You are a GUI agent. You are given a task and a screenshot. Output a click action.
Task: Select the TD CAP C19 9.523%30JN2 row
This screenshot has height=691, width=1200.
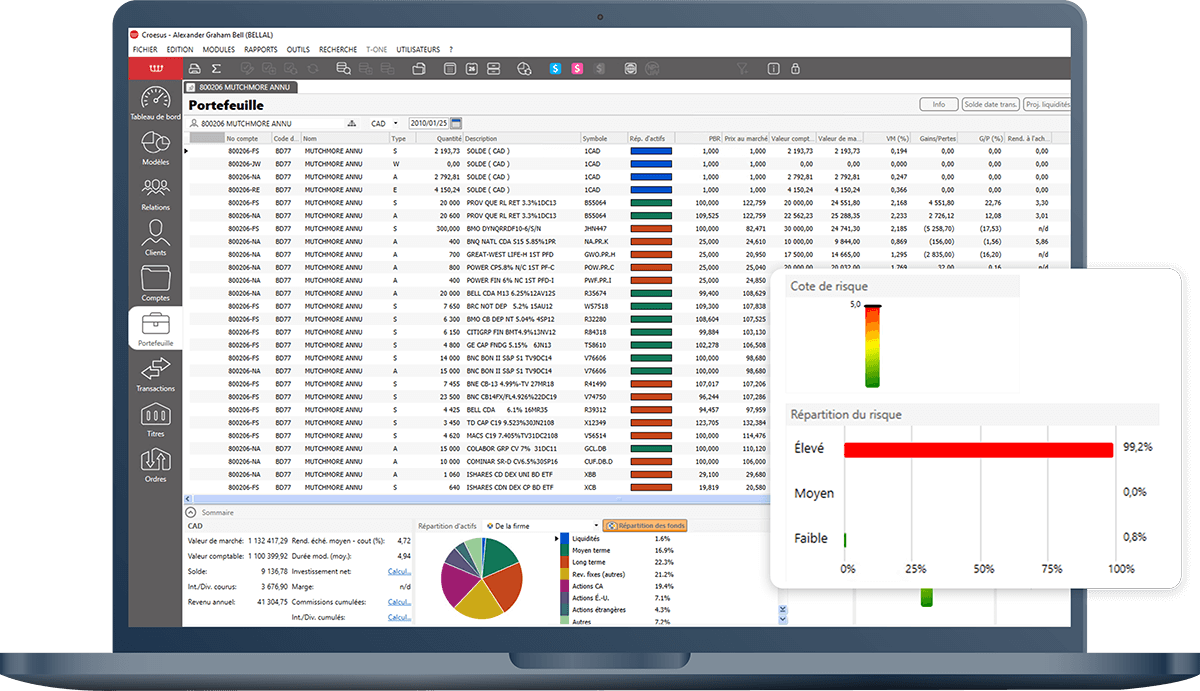tap(475, 423)
